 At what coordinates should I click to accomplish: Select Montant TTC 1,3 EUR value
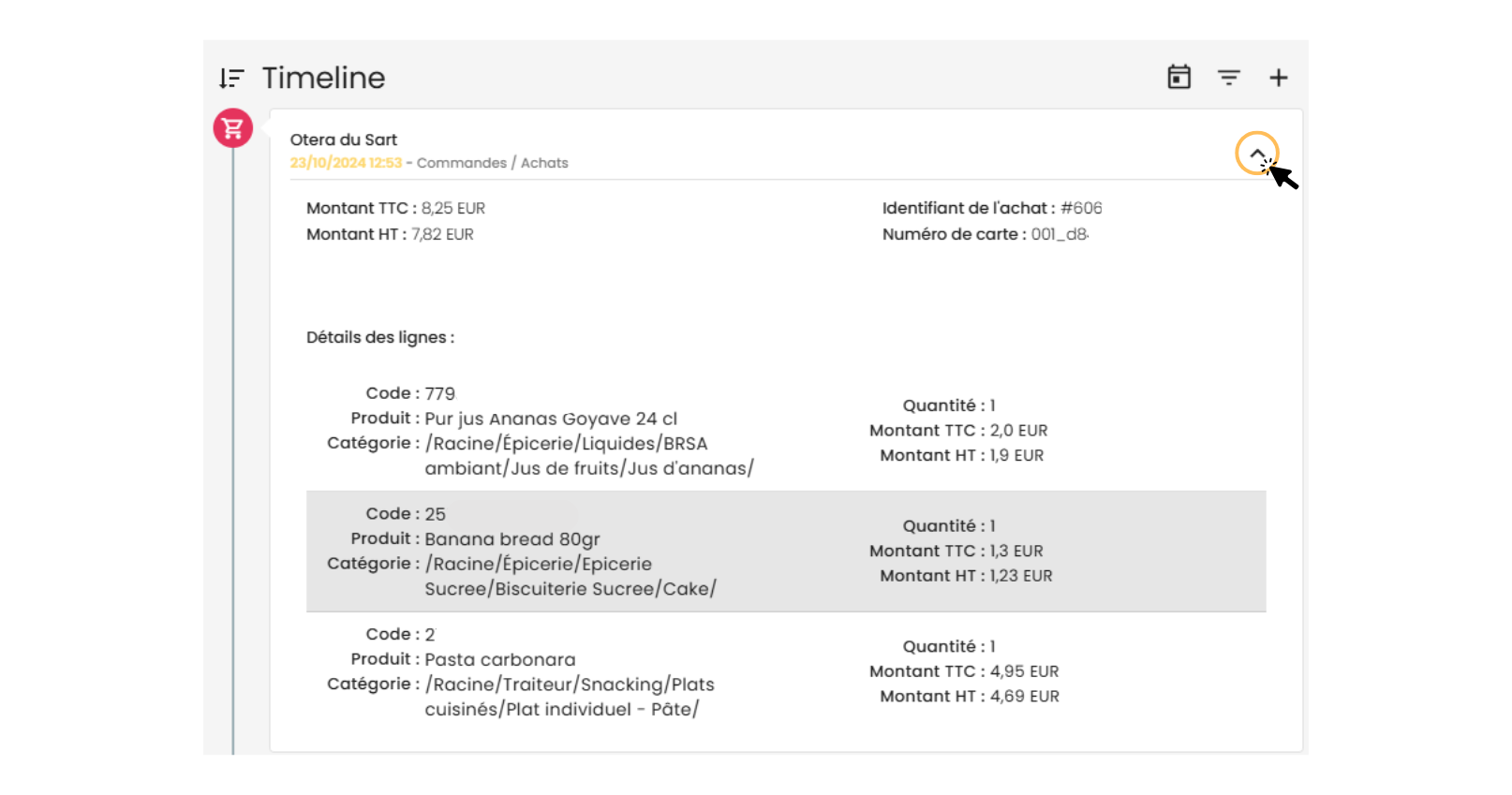click(1016, 552)
